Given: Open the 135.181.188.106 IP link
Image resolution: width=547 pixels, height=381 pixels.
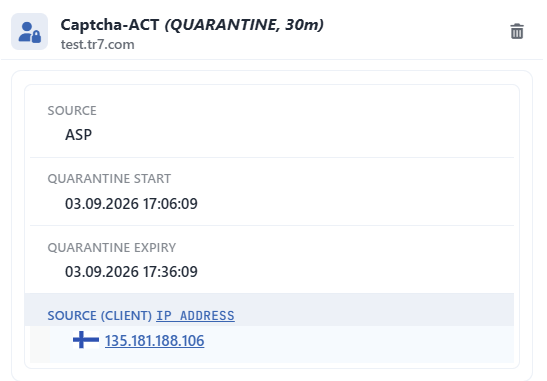Looking at the screenshot, I should 155,341.
